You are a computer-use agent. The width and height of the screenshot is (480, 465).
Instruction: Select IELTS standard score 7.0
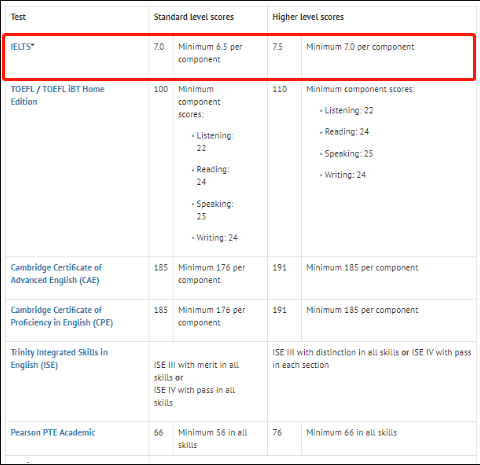[x=159, y=47]
